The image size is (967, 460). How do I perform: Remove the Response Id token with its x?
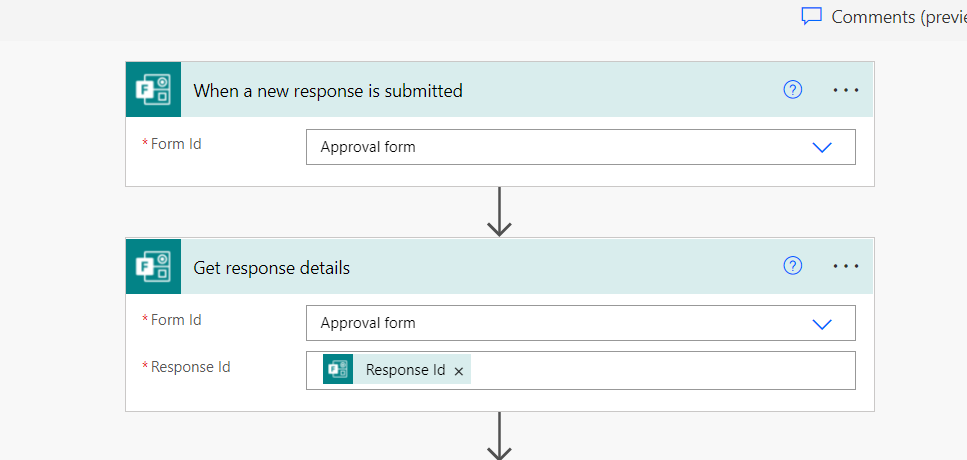(x=458, y=371)
